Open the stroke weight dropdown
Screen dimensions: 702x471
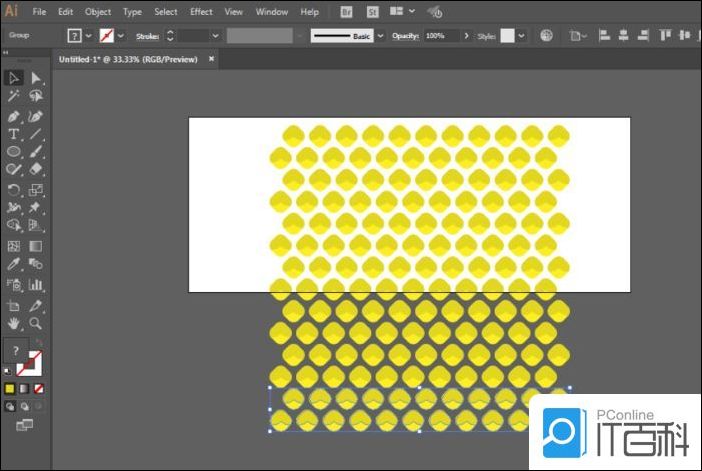[215, 35]
